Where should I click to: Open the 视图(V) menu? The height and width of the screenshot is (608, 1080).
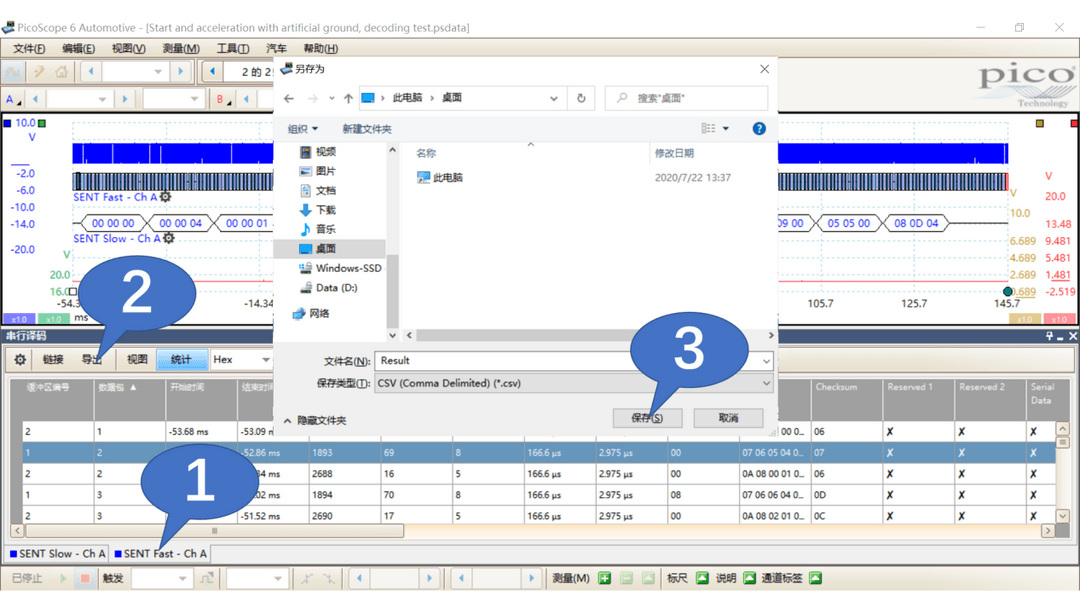coord(129,48)
